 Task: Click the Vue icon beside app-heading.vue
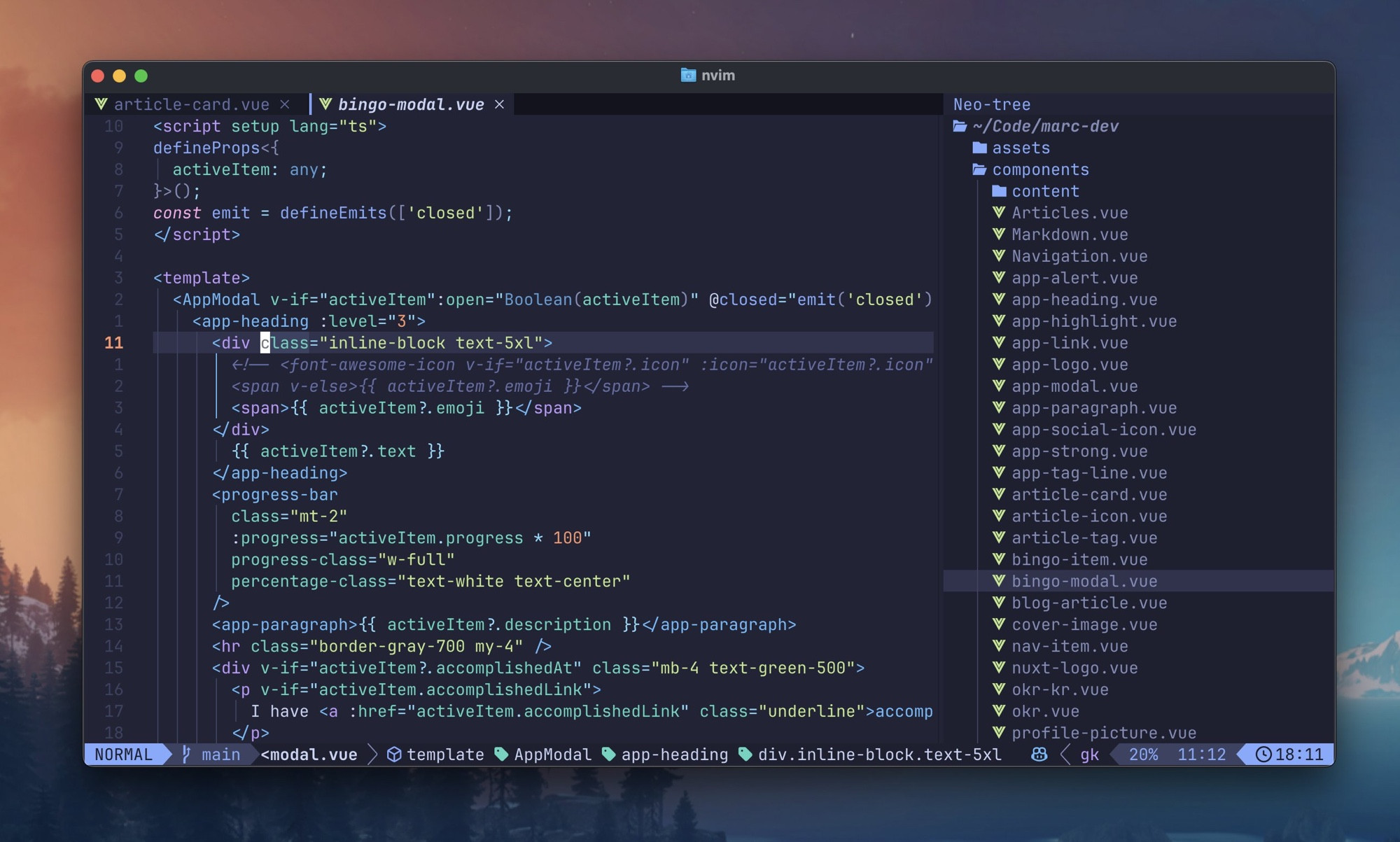pos(999,300)
